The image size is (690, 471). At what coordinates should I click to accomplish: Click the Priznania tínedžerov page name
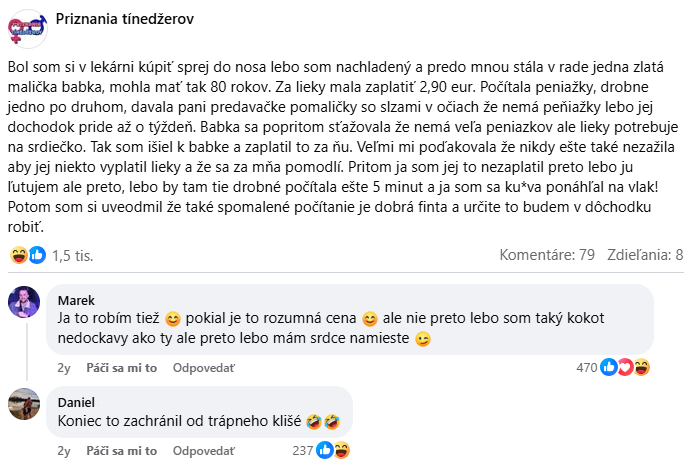click(125, 19)
